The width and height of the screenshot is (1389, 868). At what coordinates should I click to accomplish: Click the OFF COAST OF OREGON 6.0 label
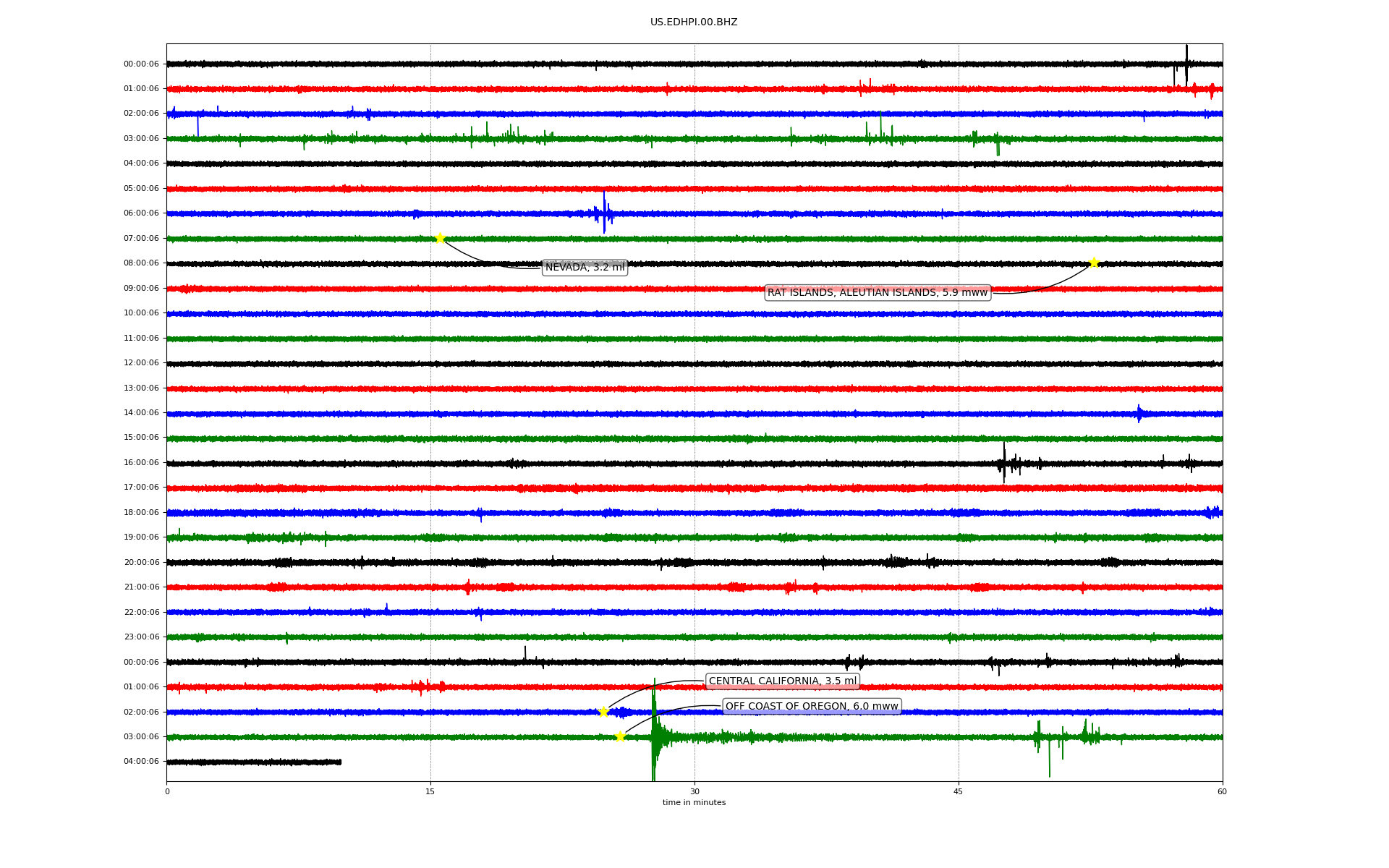point(812,706)
